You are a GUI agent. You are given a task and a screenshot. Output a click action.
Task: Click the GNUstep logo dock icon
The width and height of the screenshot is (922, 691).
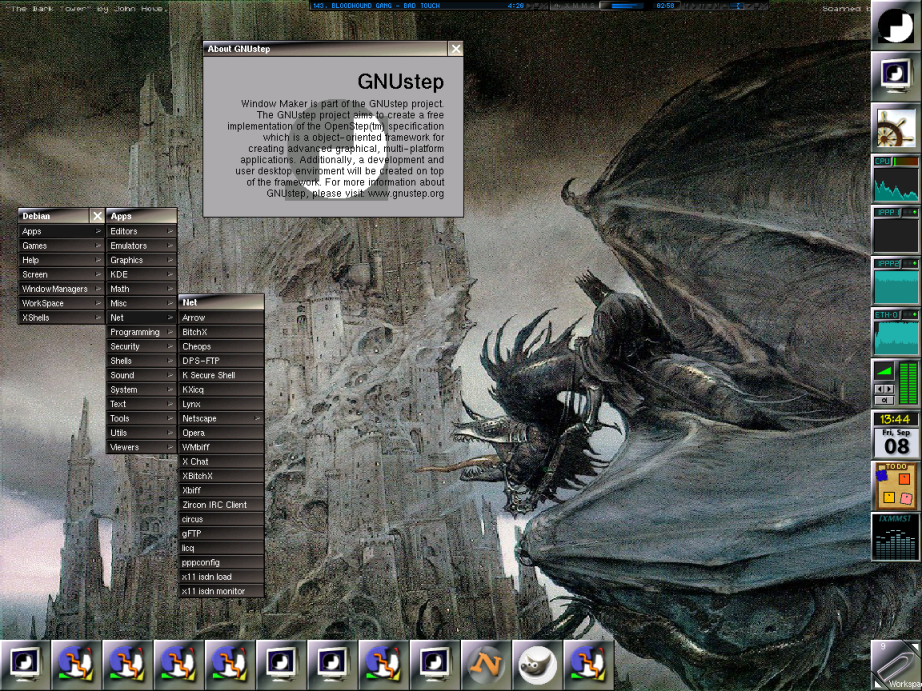click(x=896, y=25)
